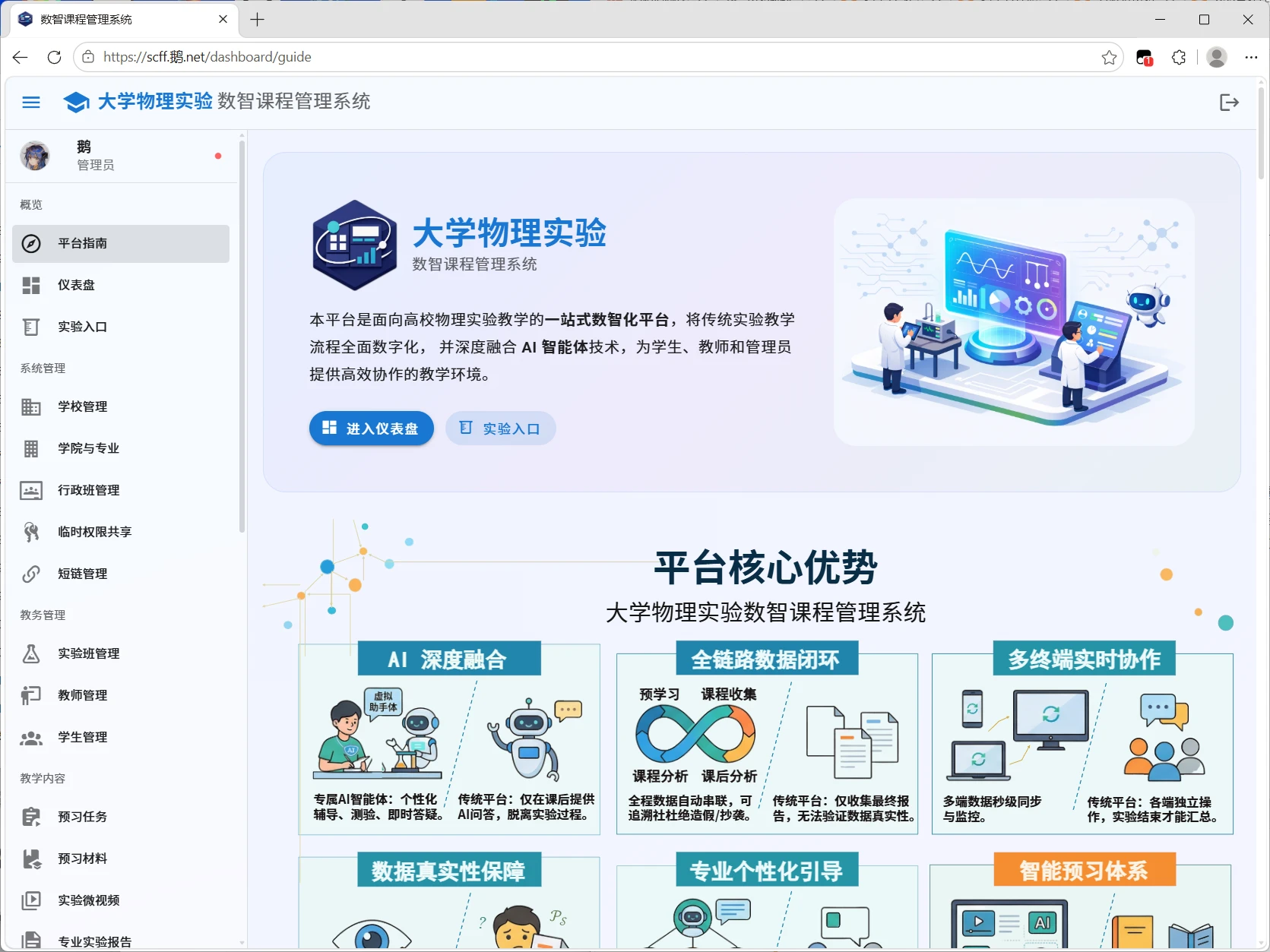Viewport: 1270px width, 952px height.
Task: Click the task icon beside 预习任务
Action: tap(31, 818)
